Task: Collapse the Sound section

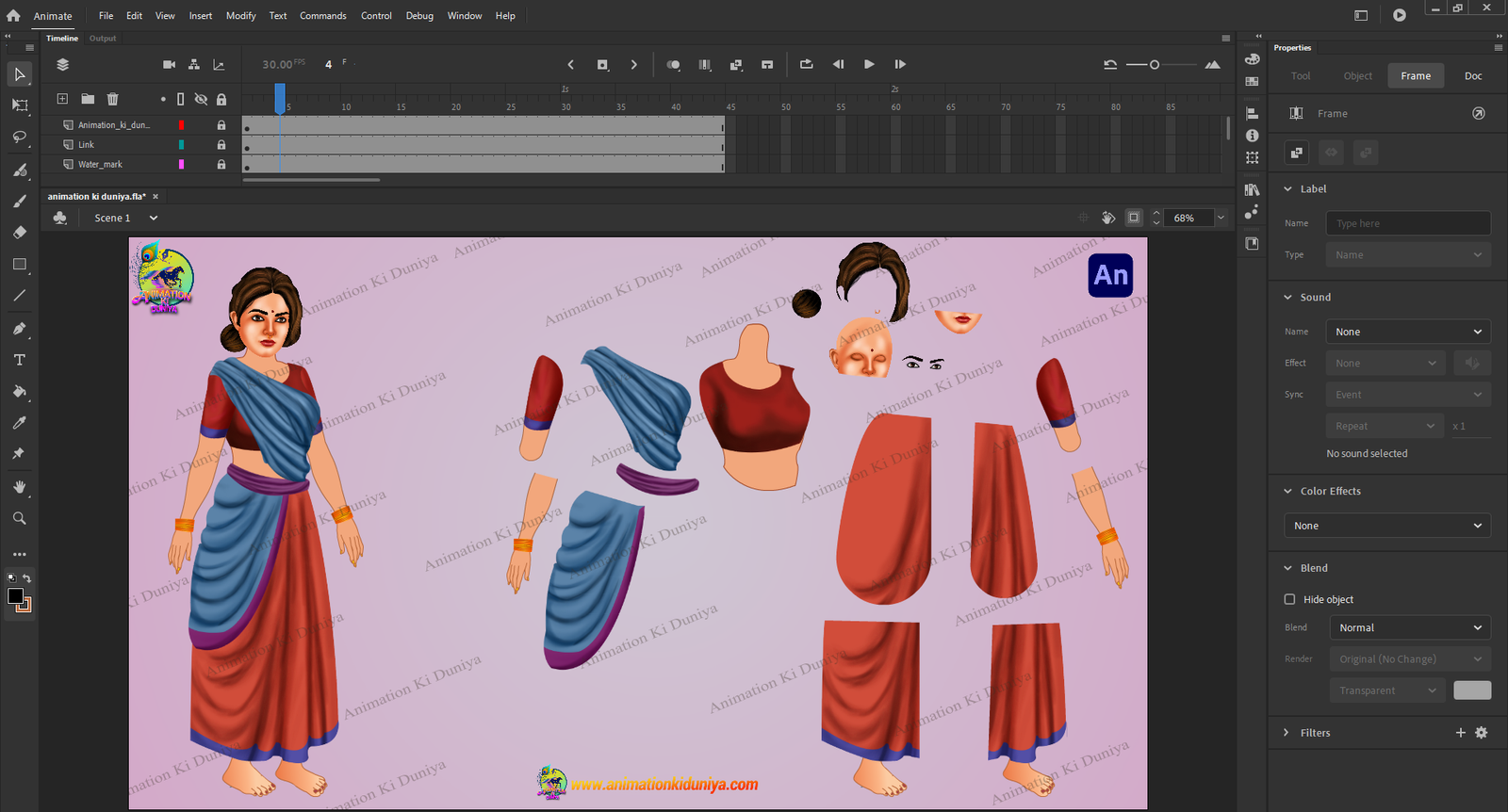Action: (1288, 298)
